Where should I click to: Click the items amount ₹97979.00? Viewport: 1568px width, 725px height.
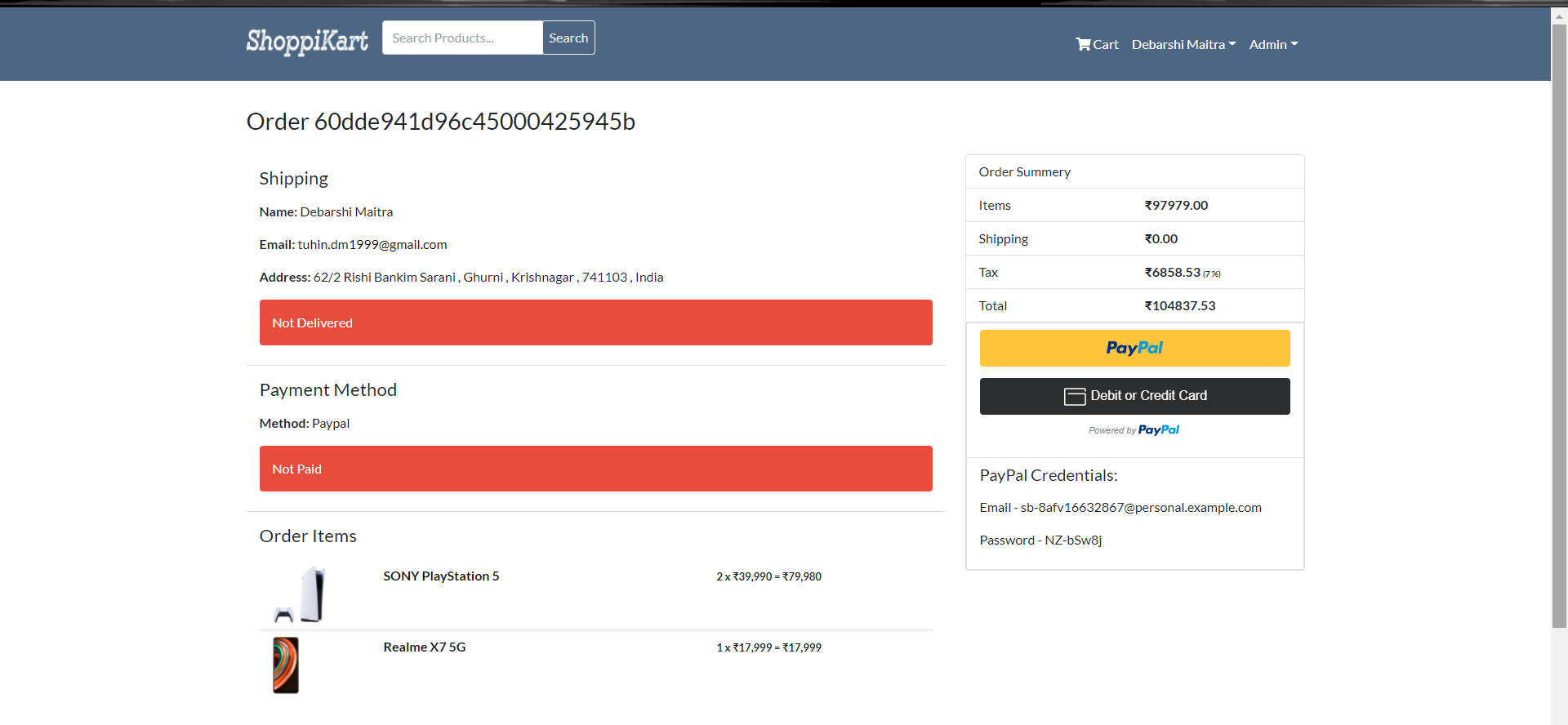[1176, 205]
